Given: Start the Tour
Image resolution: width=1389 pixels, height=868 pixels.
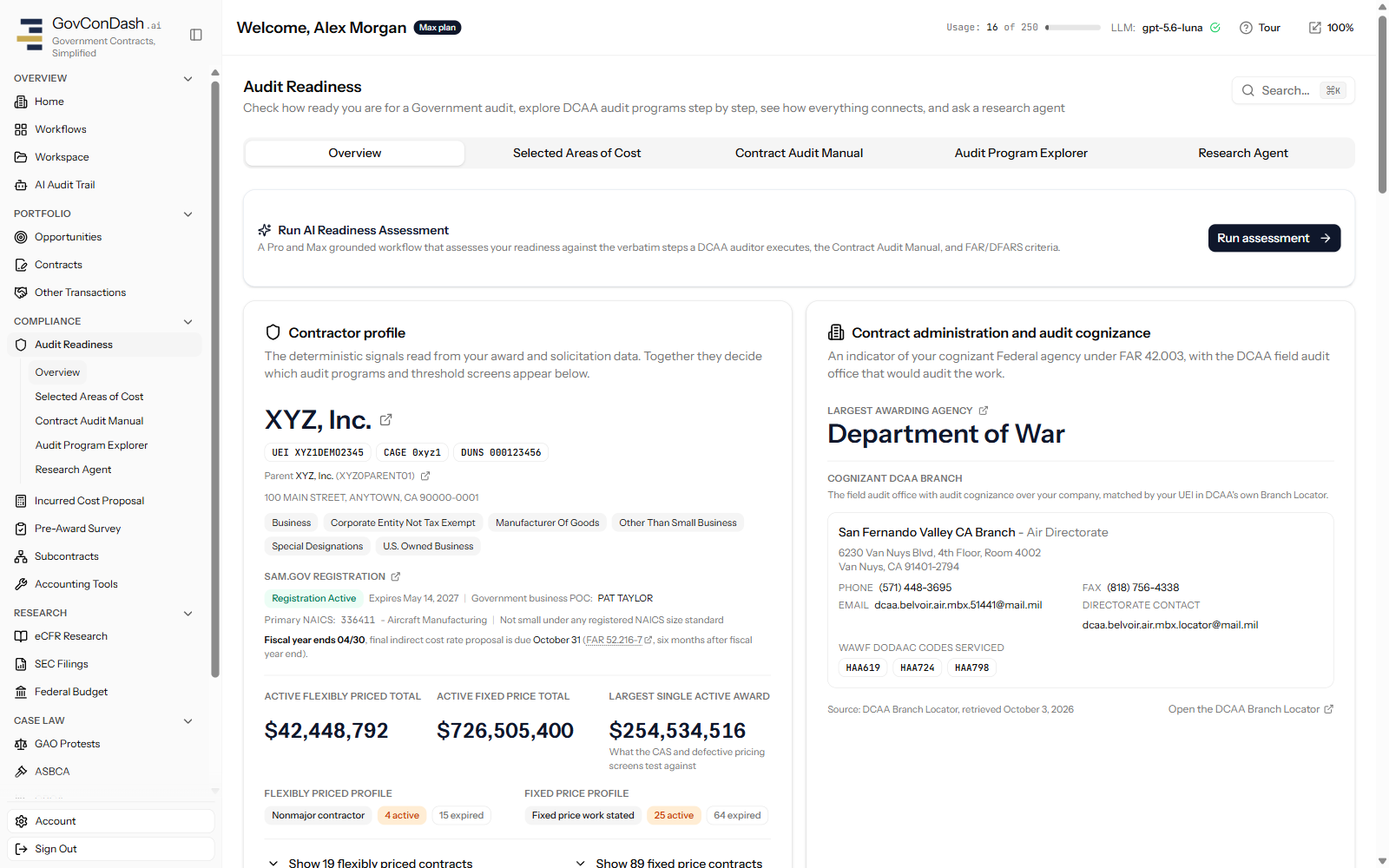Looking at the screenshot, I should [x=1261, y=28].
